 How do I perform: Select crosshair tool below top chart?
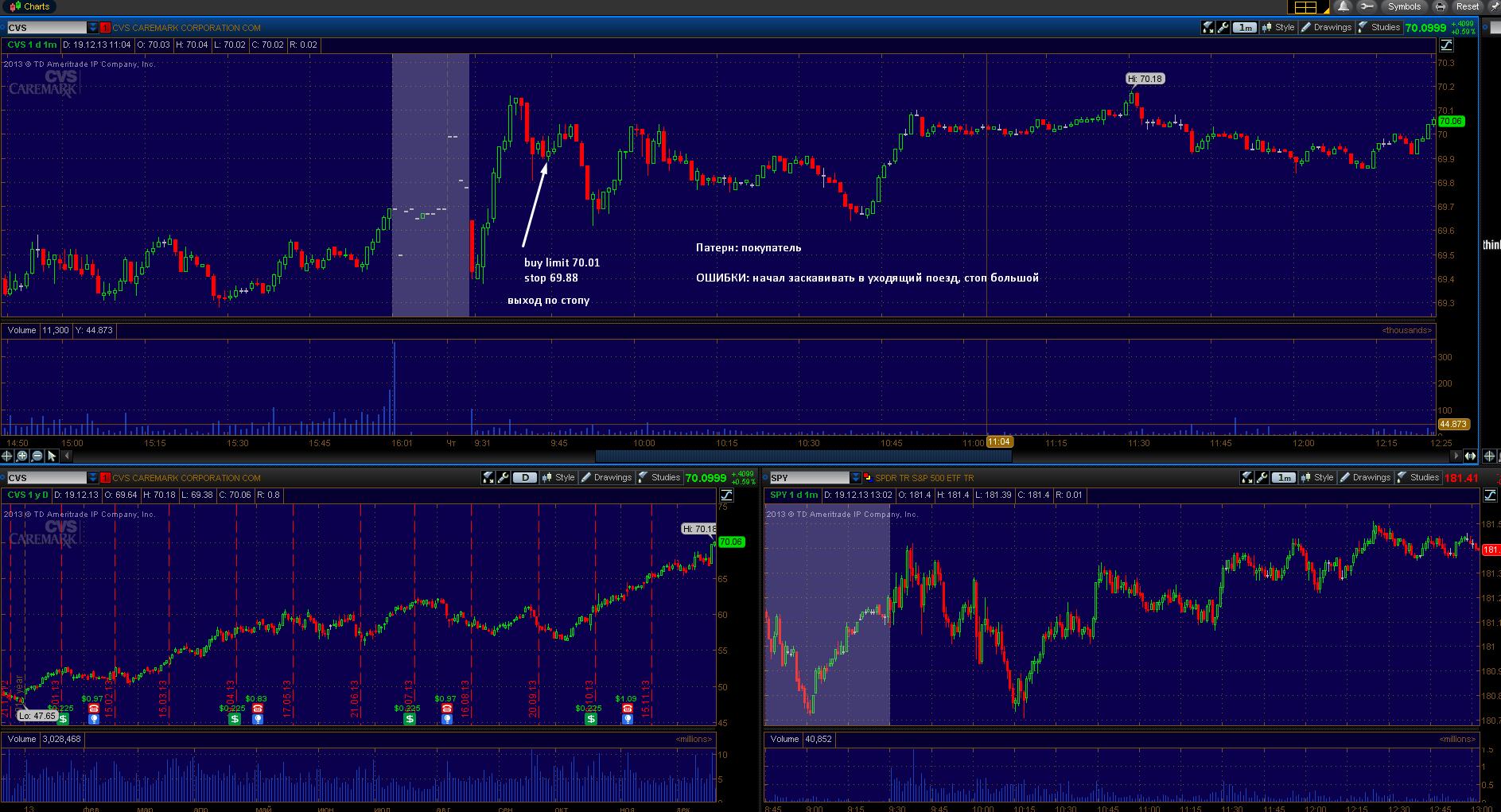(x=7, y=456)
